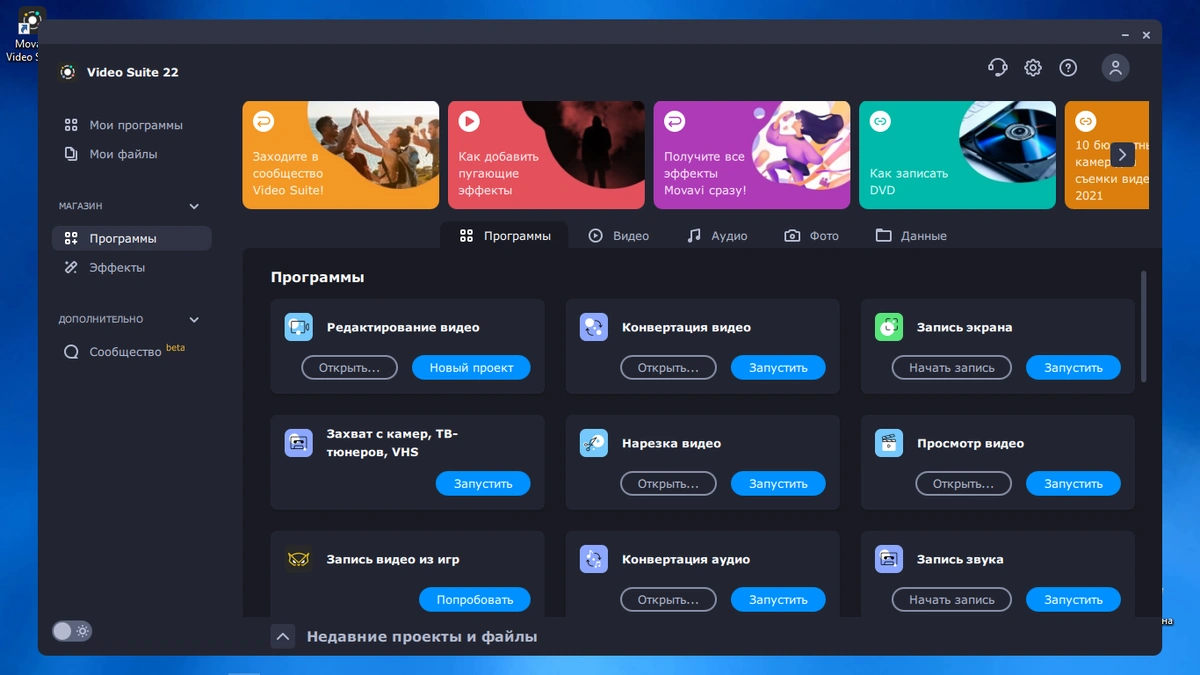
Task: Open the user account avatar
Action: 1115,68
